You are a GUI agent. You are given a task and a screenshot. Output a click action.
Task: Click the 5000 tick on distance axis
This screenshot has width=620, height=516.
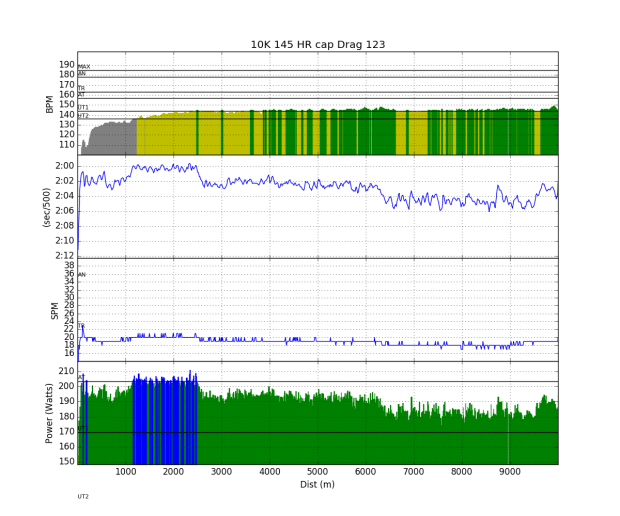(317, 472)
